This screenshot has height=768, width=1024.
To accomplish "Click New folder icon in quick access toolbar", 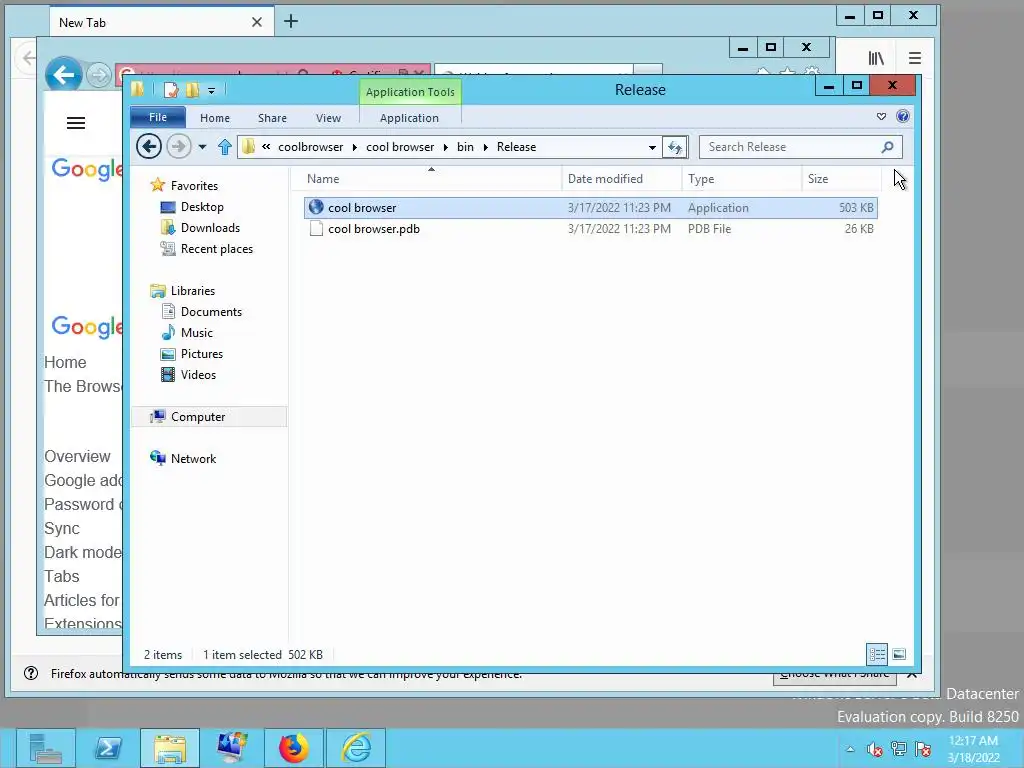I will [193, 90].
